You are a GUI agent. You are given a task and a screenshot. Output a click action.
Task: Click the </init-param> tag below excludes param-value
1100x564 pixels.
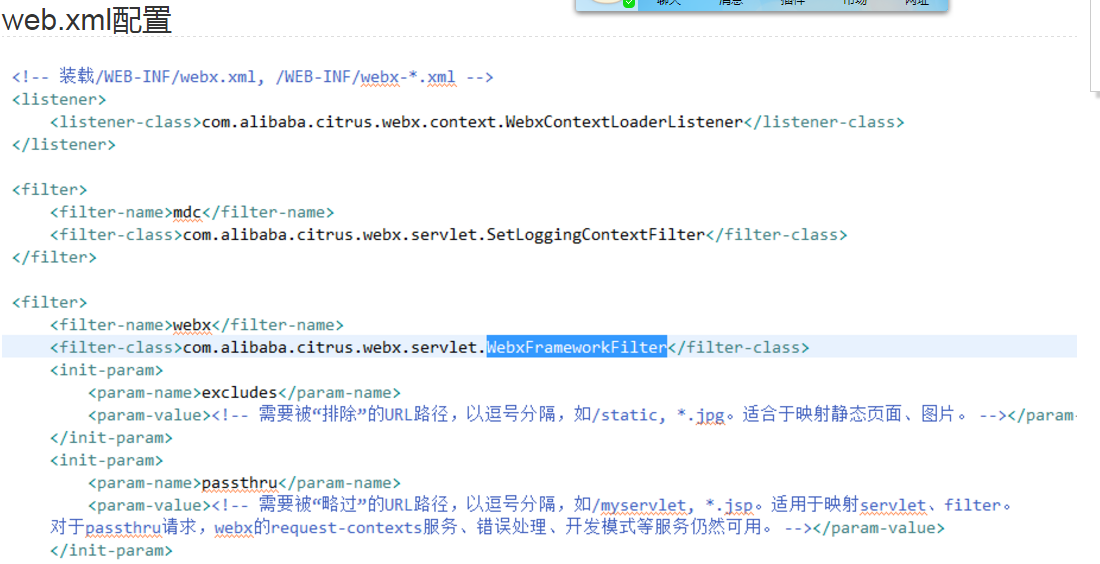(x=111, y=438)
